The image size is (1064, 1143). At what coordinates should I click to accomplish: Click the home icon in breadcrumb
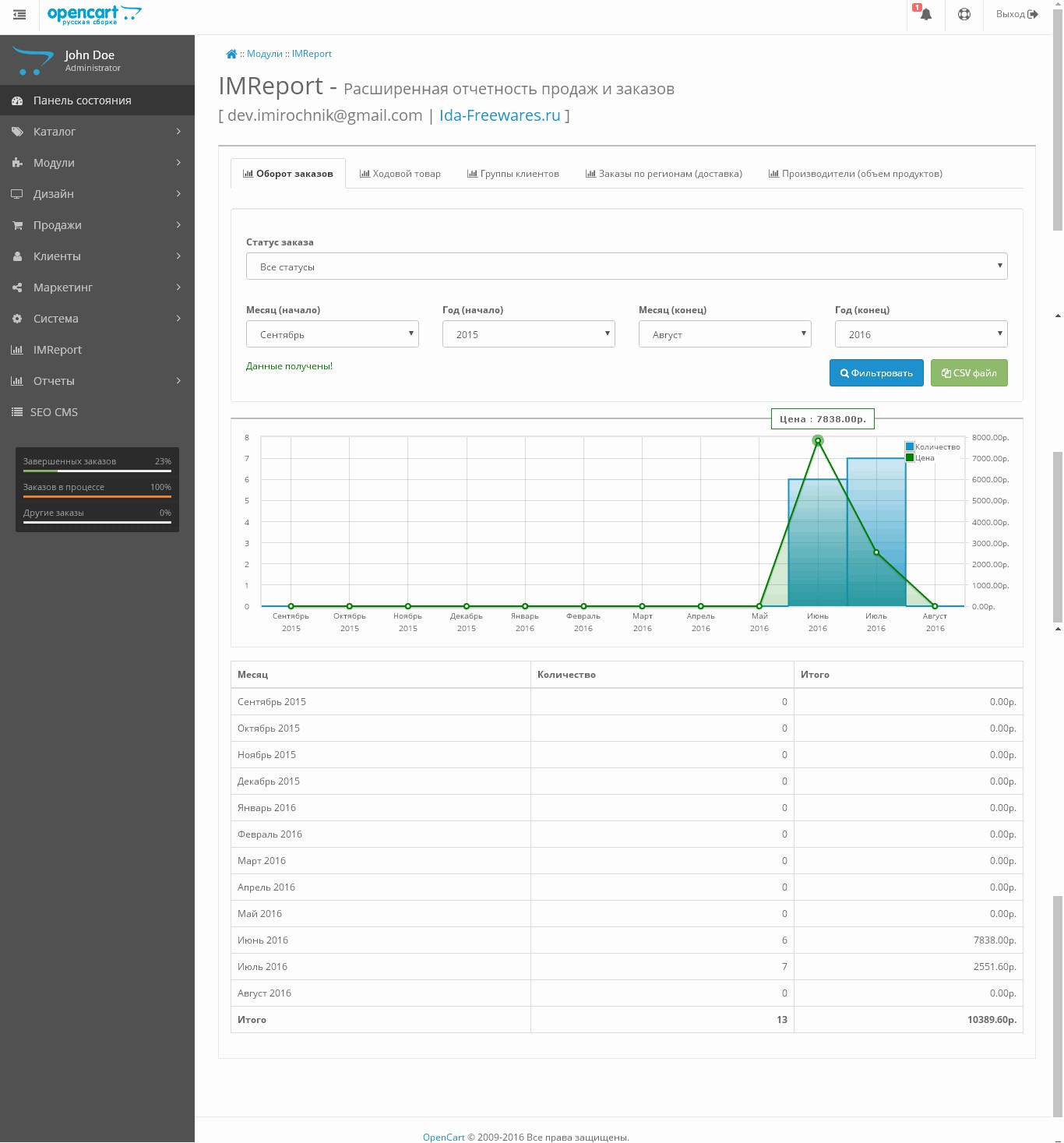click(231, 54)
